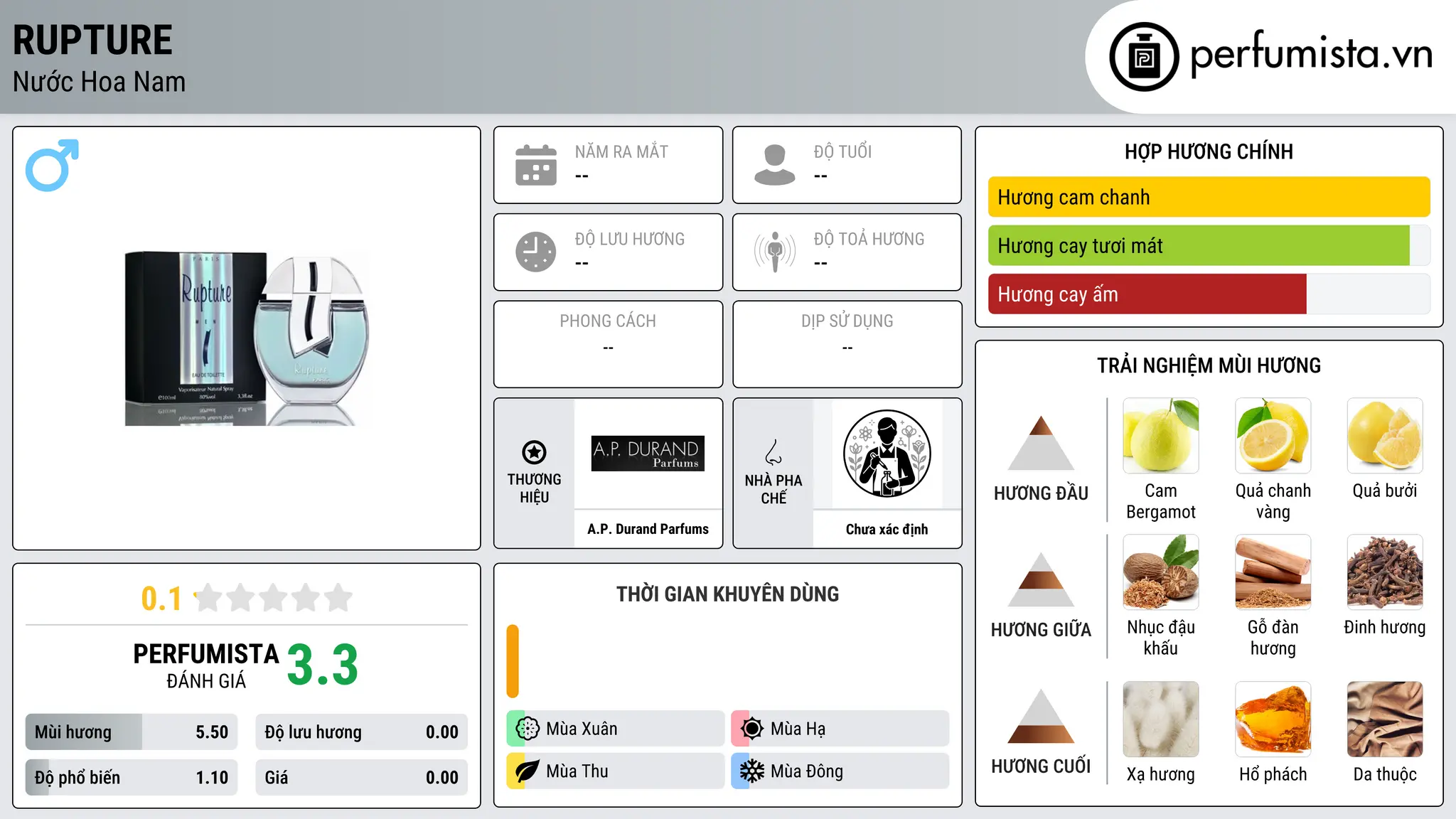Click the five-star rating row

[x=274, y=598]
